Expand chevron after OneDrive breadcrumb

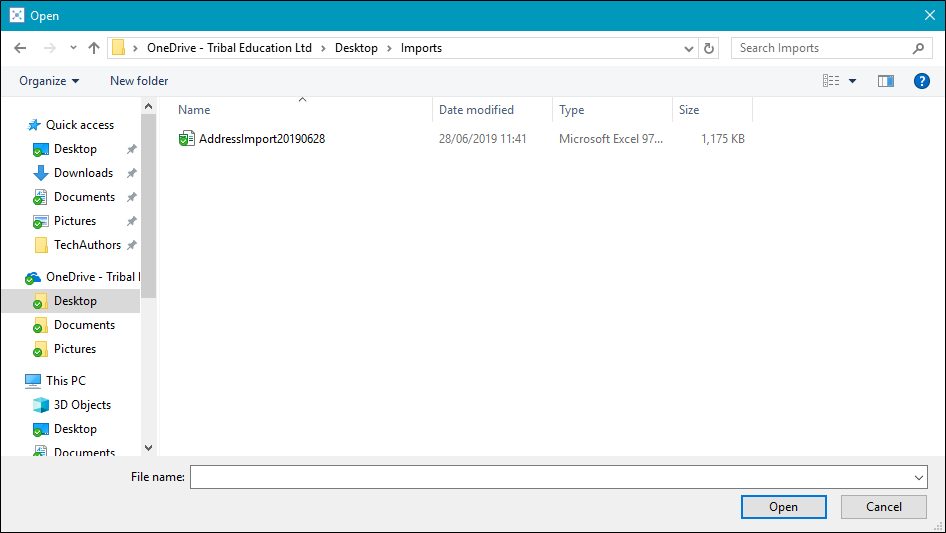(323, 48)
